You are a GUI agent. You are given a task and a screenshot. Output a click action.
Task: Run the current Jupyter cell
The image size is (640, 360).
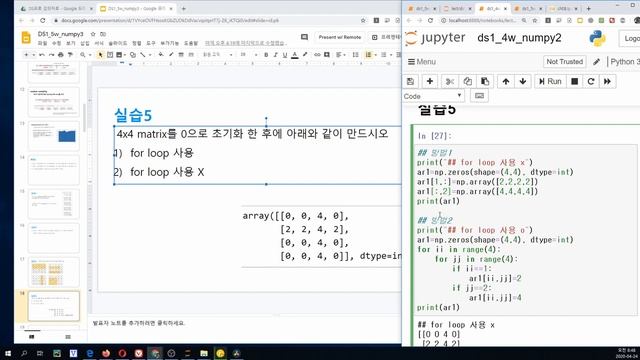coord(550,82)
